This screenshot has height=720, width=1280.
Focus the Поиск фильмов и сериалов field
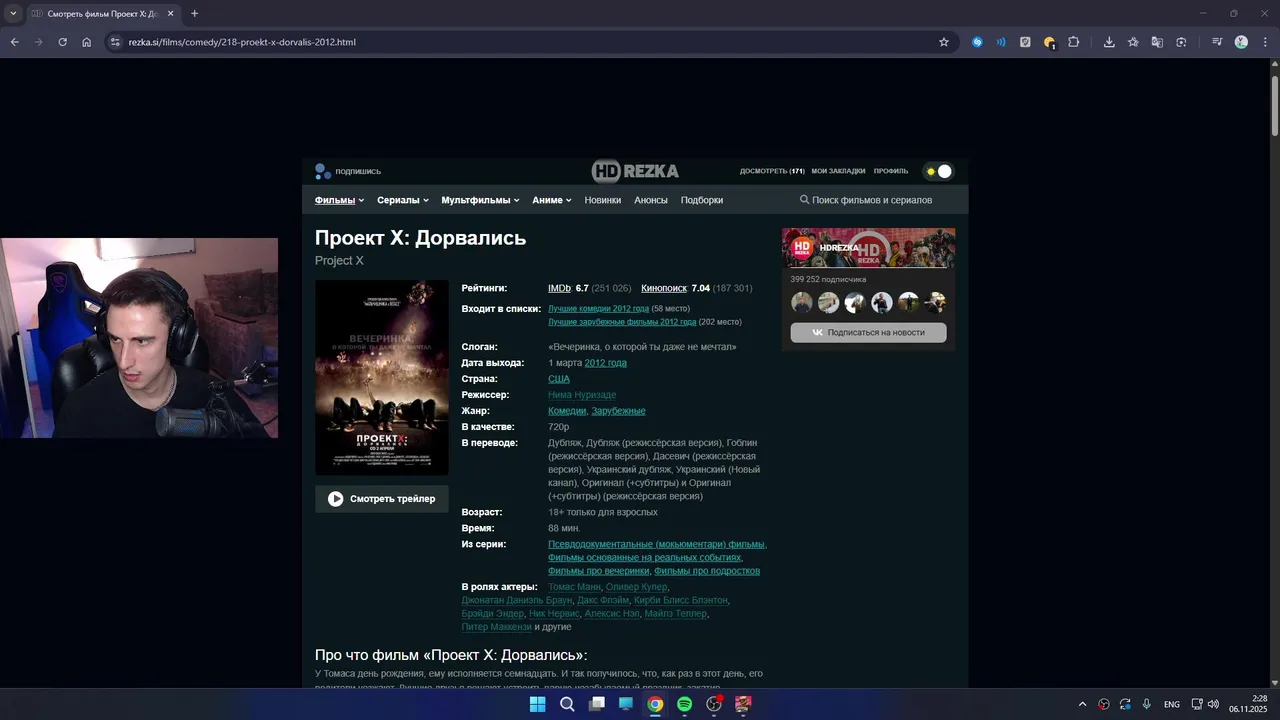point(872,200)
